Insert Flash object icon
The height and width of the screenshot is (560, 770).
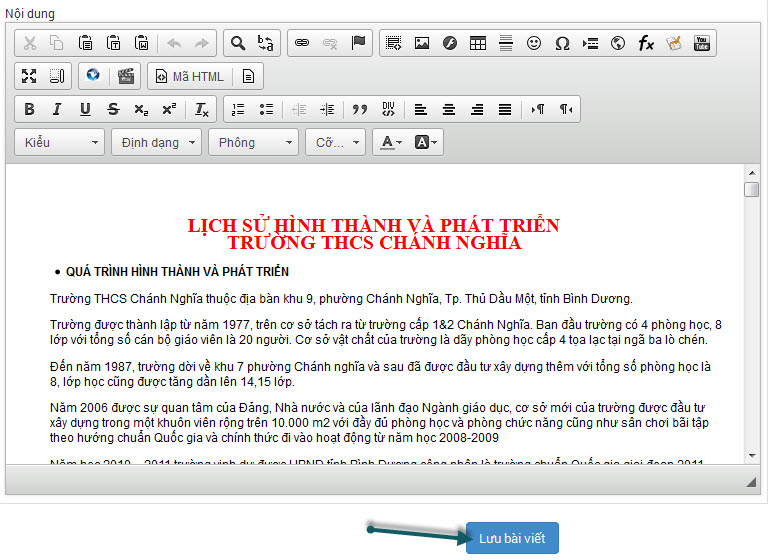450,43
